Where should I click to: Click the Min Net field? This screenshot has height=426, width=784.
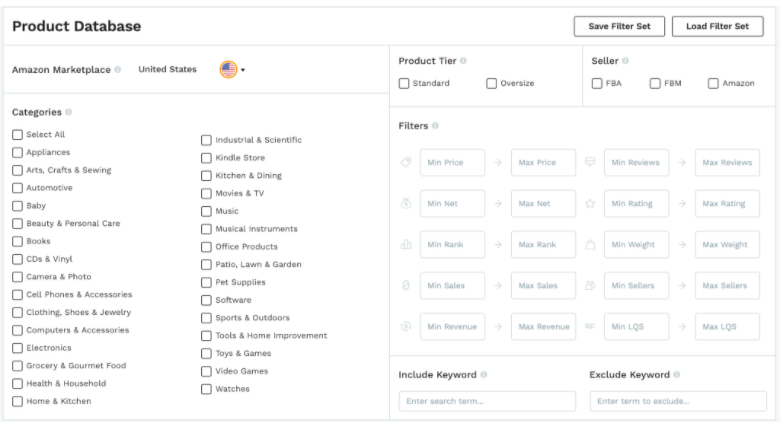452,204
